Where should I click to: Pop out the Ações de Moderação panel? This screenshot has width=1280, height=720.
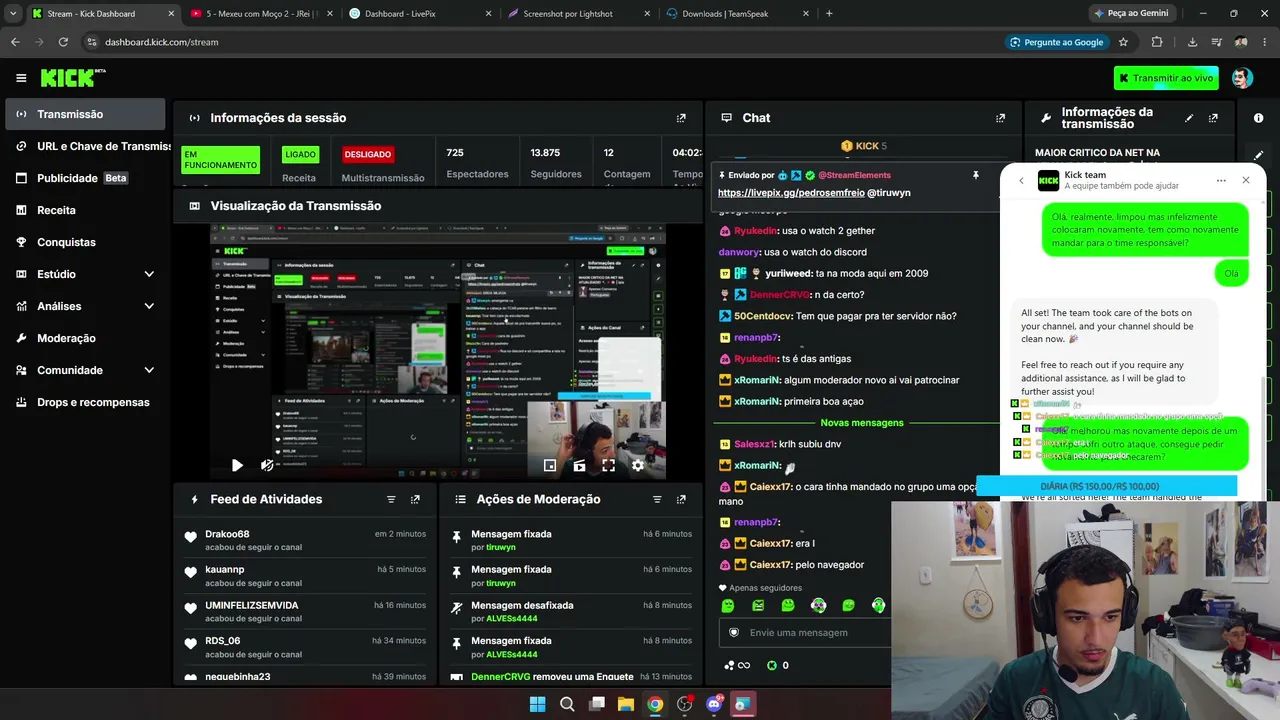click(x=681, y=499)
